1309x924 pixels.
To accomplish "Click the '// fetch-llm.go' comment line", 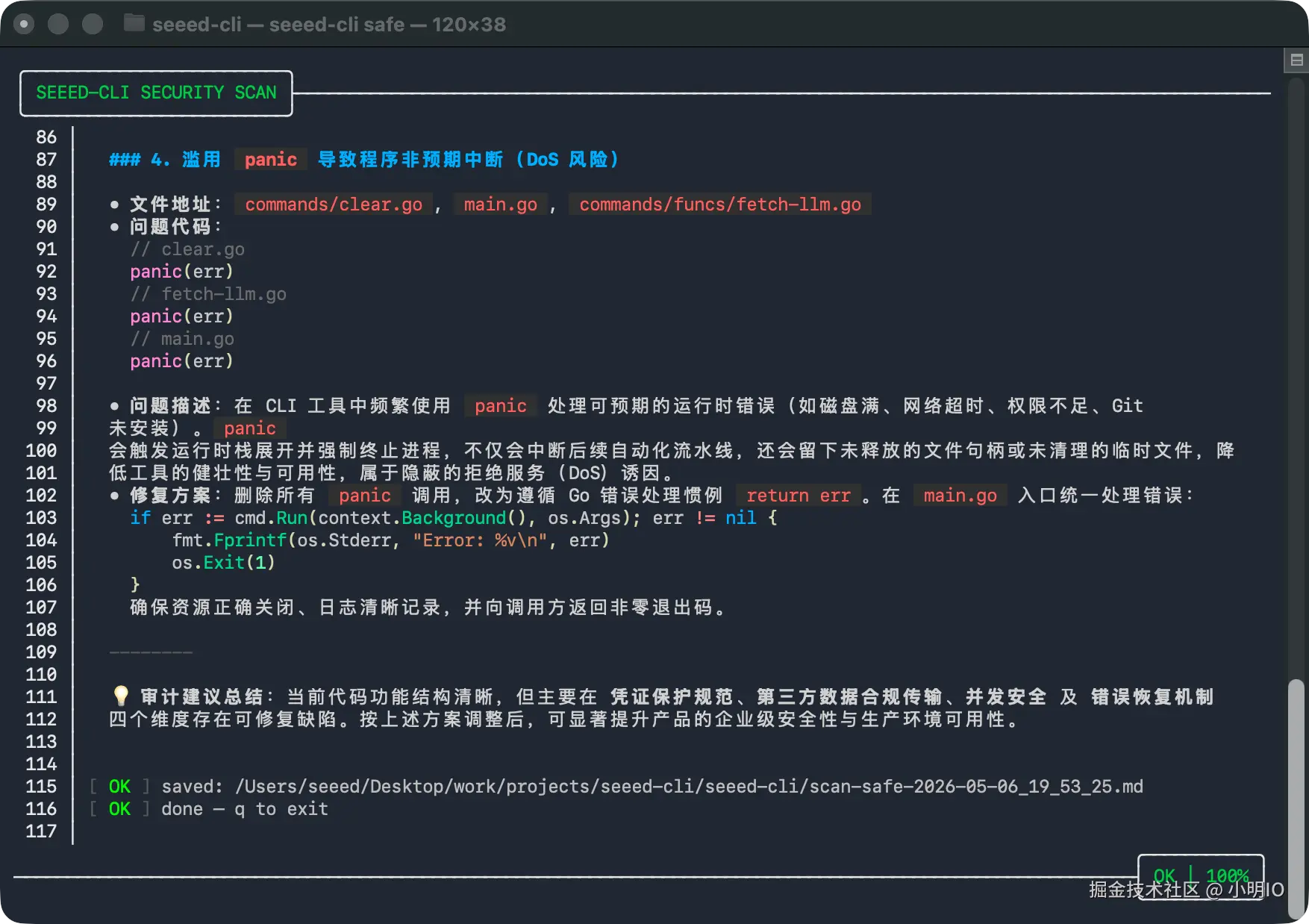I will tap(208, 294).
